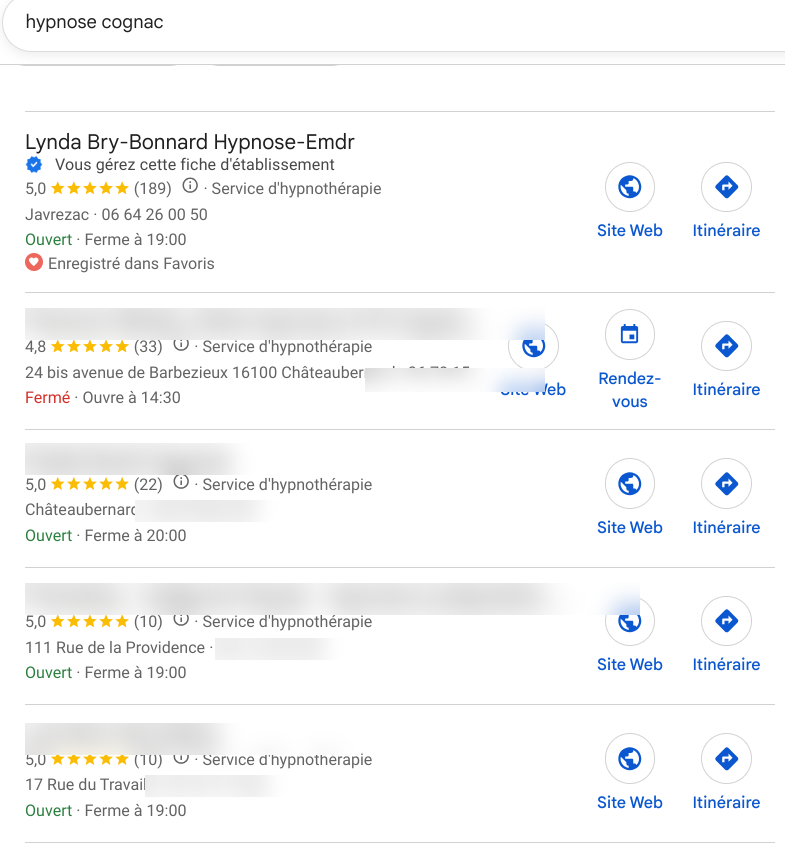Viewport: 785px width, 853px height.
Task: Open the Lynda Bry-Bonnard Hypnose-Emdr listing title
Action: pyautogui.click(x=190, y=142)
